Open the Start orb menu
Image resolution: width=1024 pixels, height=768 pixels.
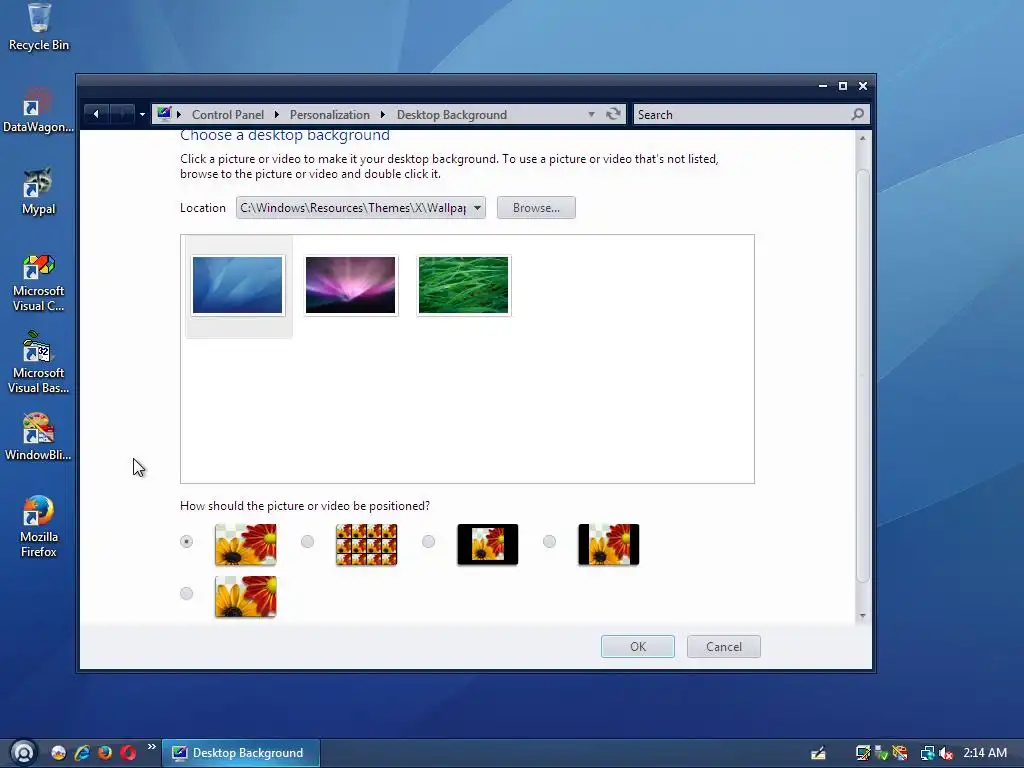coord(23,752)
